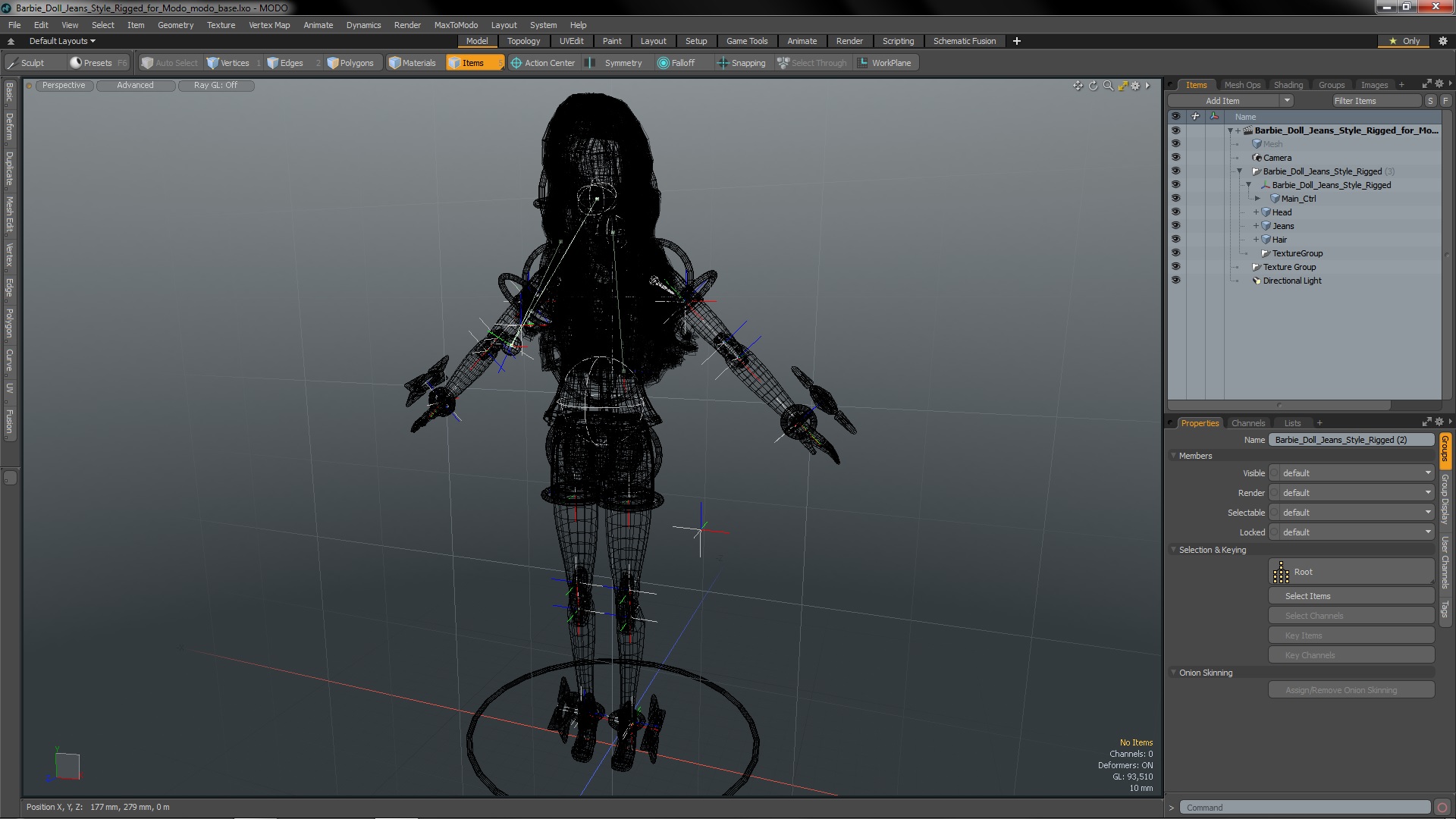The image size is (1456, 819).
Task: Switch to the Mesh Ops tab
Action: pyautogui.click(x=1242, y=85)
